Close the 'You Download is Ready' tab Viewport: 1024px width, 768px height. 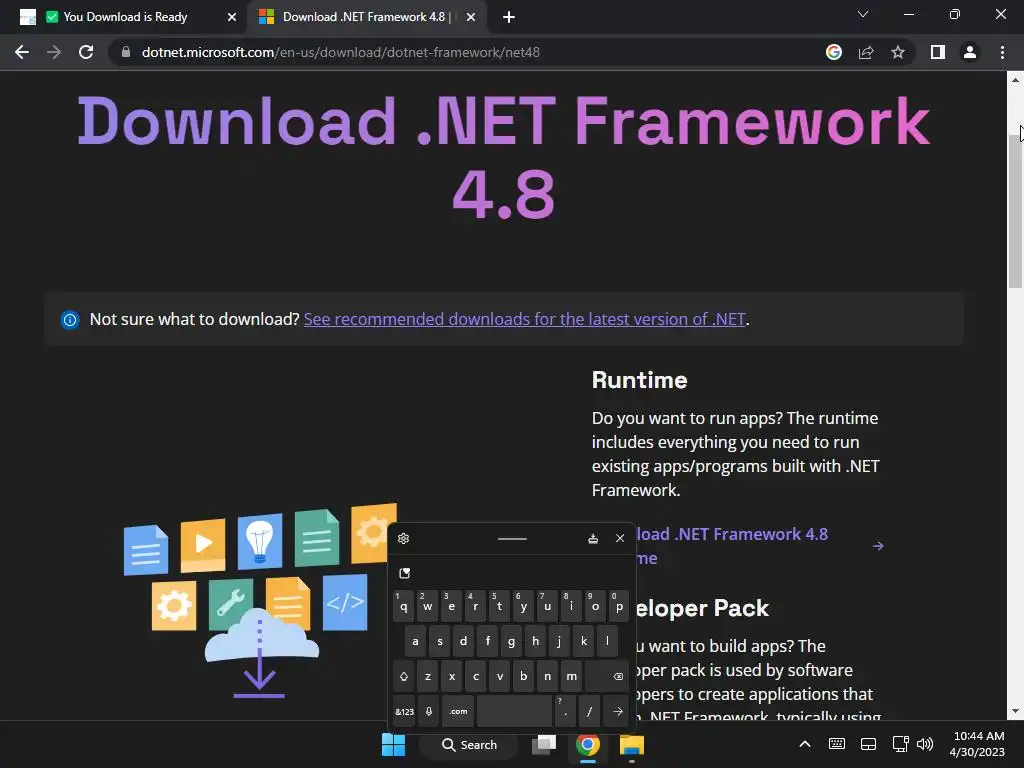coord(232,17)
